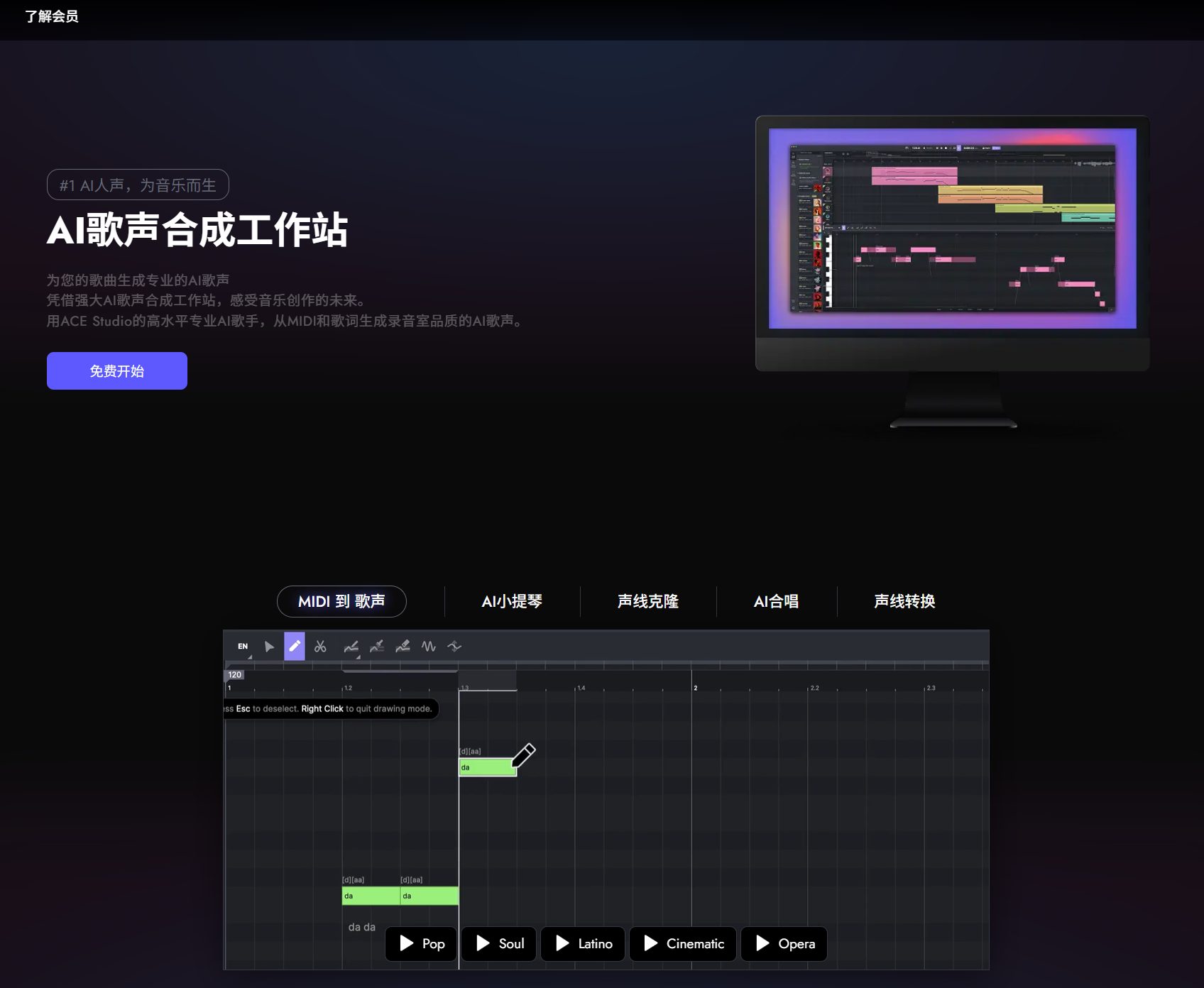Play the Cinematic style sample
1204x988 pixels.
click(682, 944)
